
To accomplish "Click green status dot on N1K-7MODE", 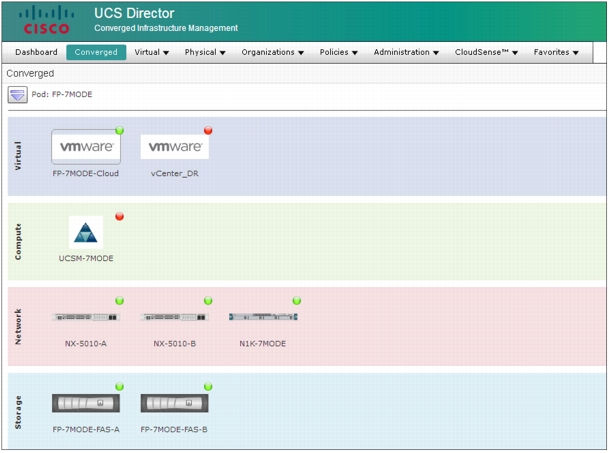I will 297,301.
